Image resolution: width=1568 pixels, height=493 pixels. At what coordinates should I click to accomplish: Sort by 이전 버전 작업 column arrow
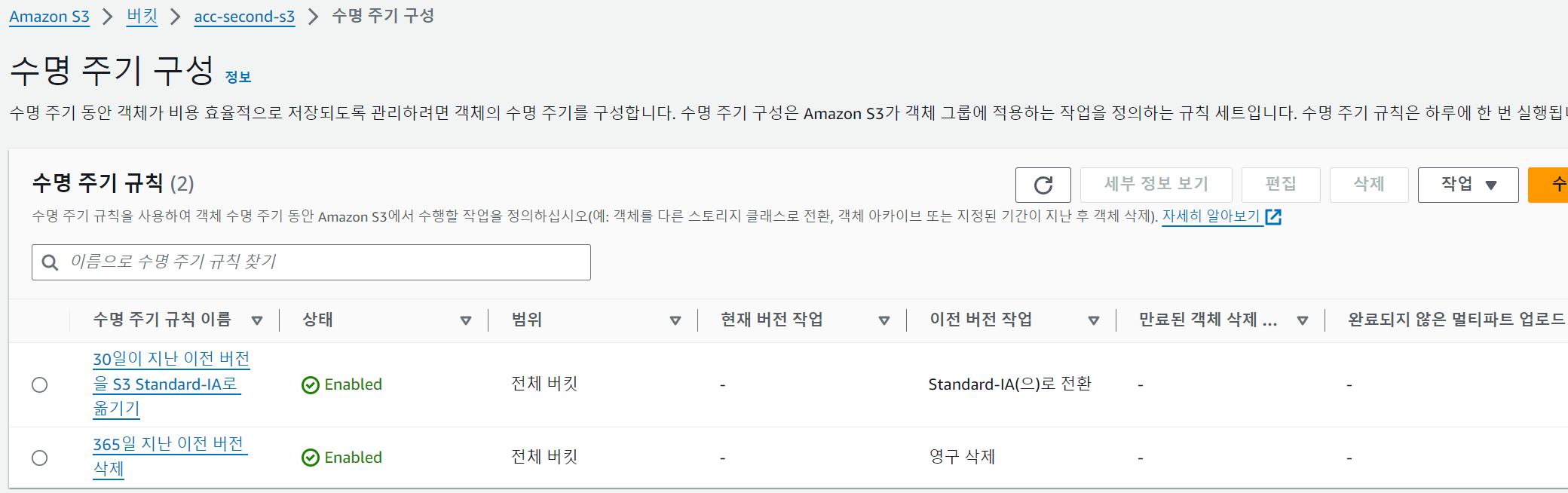click(x=1094, y=320)
